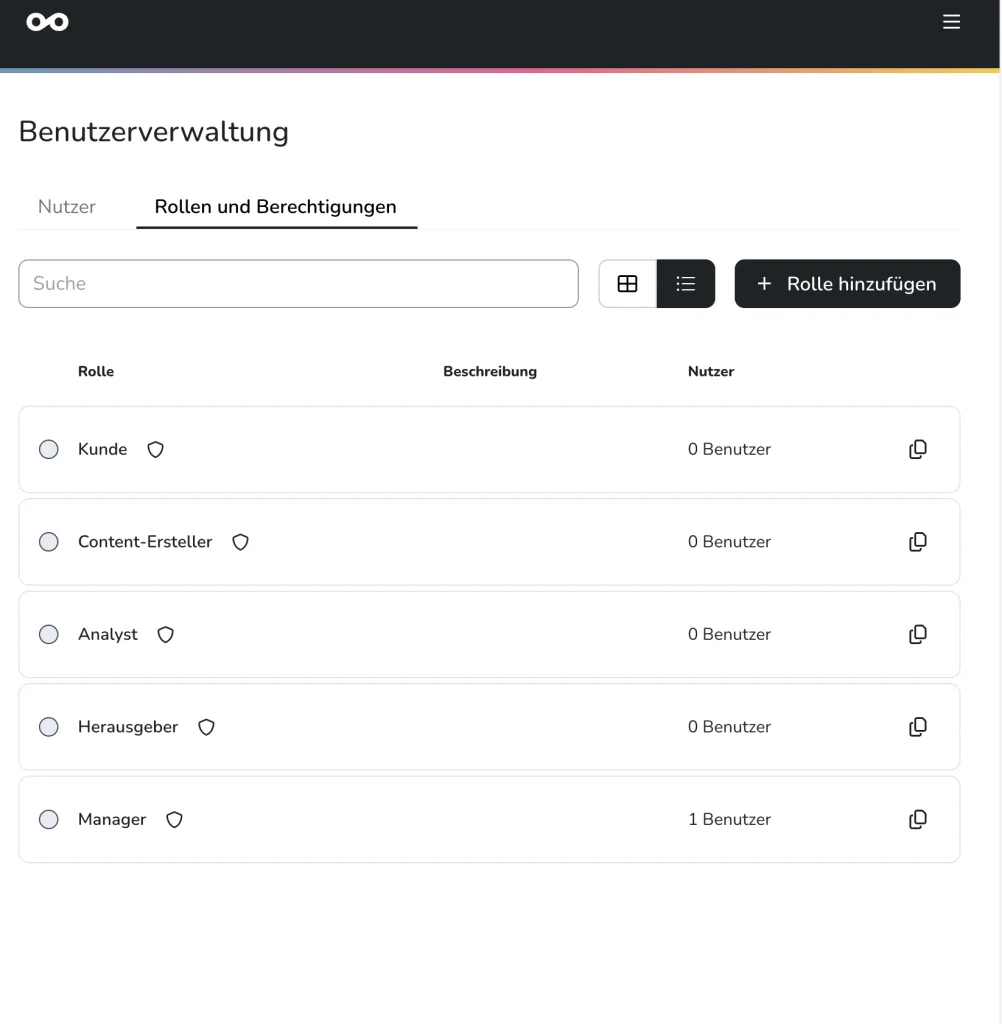Open Rollen und Berechtigungen tab
The width and height of the screenshot is (1002, 1024).
point(275,207)
